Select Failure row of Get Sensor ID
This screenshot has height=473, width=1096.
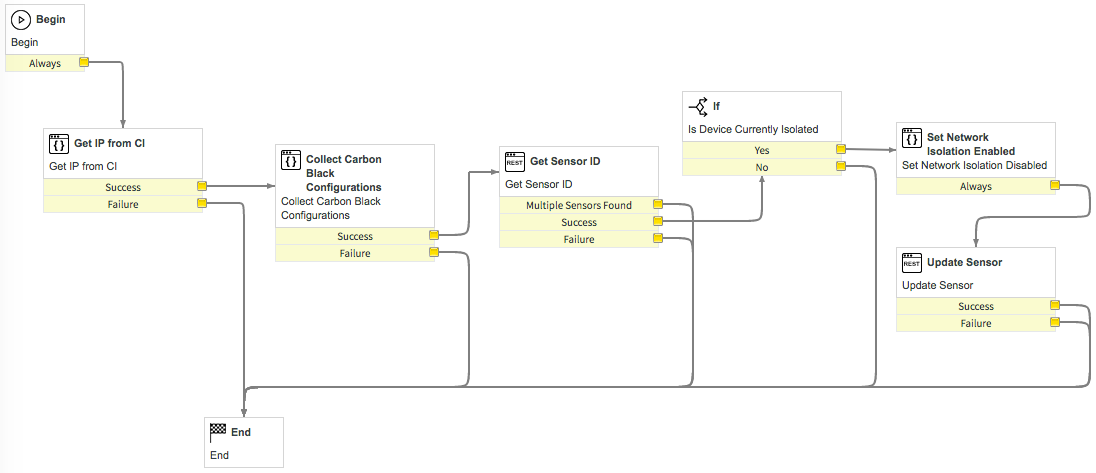(579, 239)
